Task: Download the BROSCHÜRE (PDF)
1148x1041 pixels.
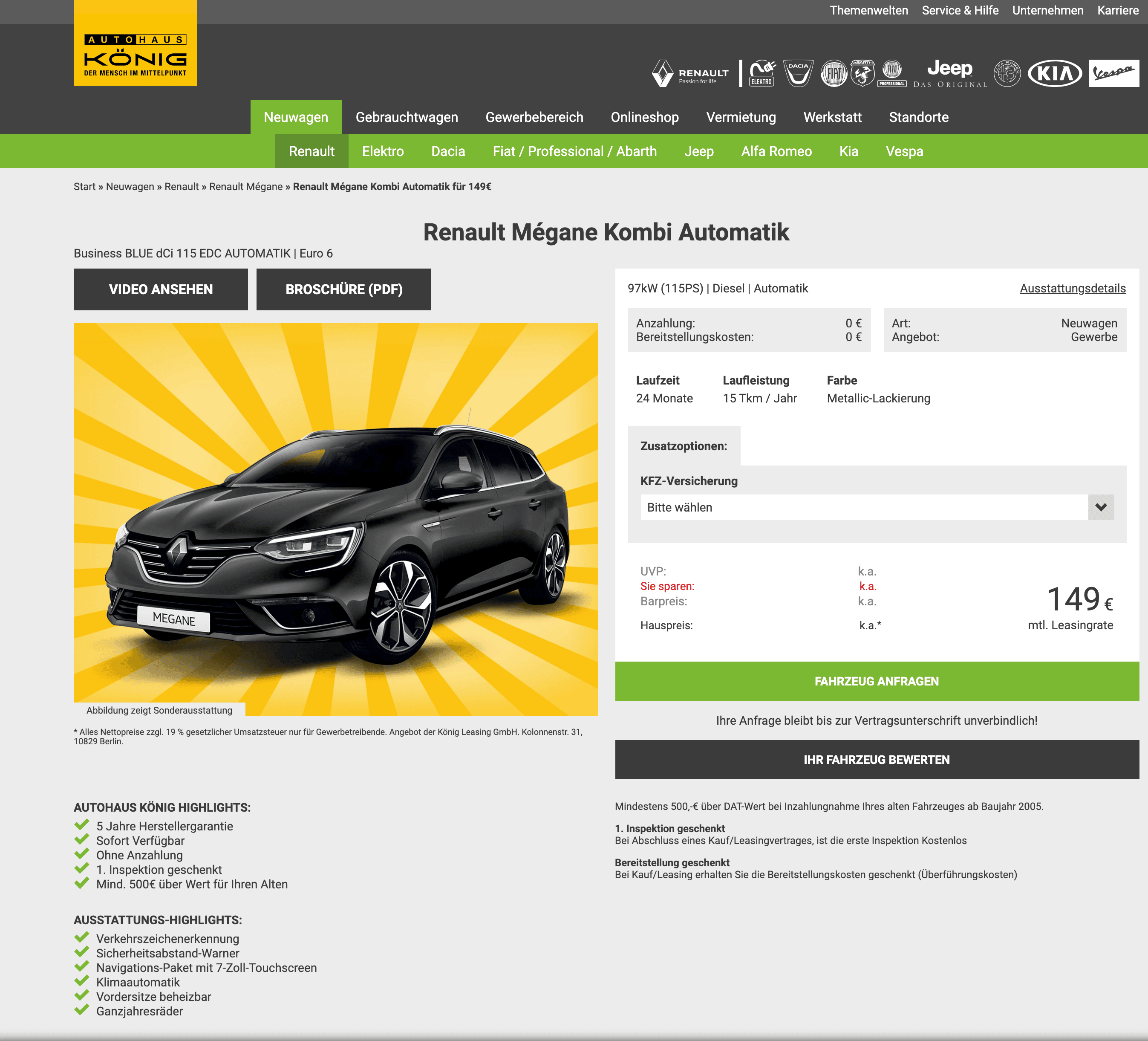Action: (343, 289)
